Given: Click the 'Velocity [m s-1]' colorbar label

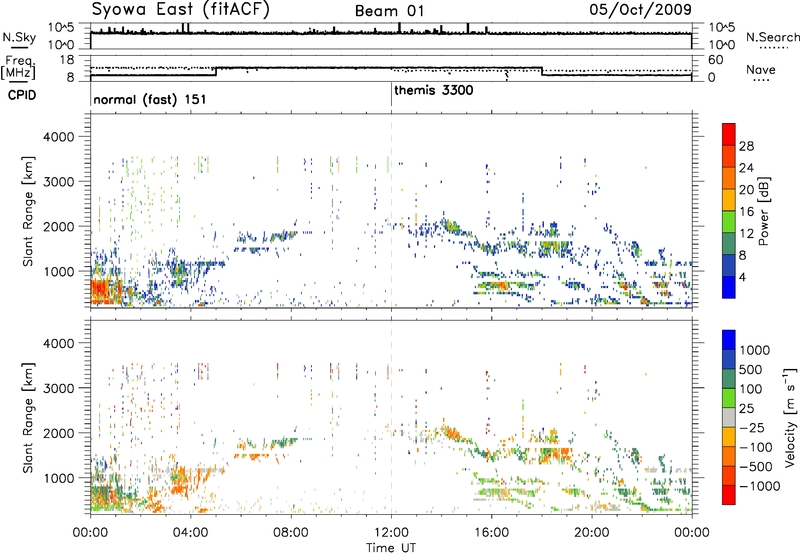Looking at the screenshot, I should pos(790,417).
